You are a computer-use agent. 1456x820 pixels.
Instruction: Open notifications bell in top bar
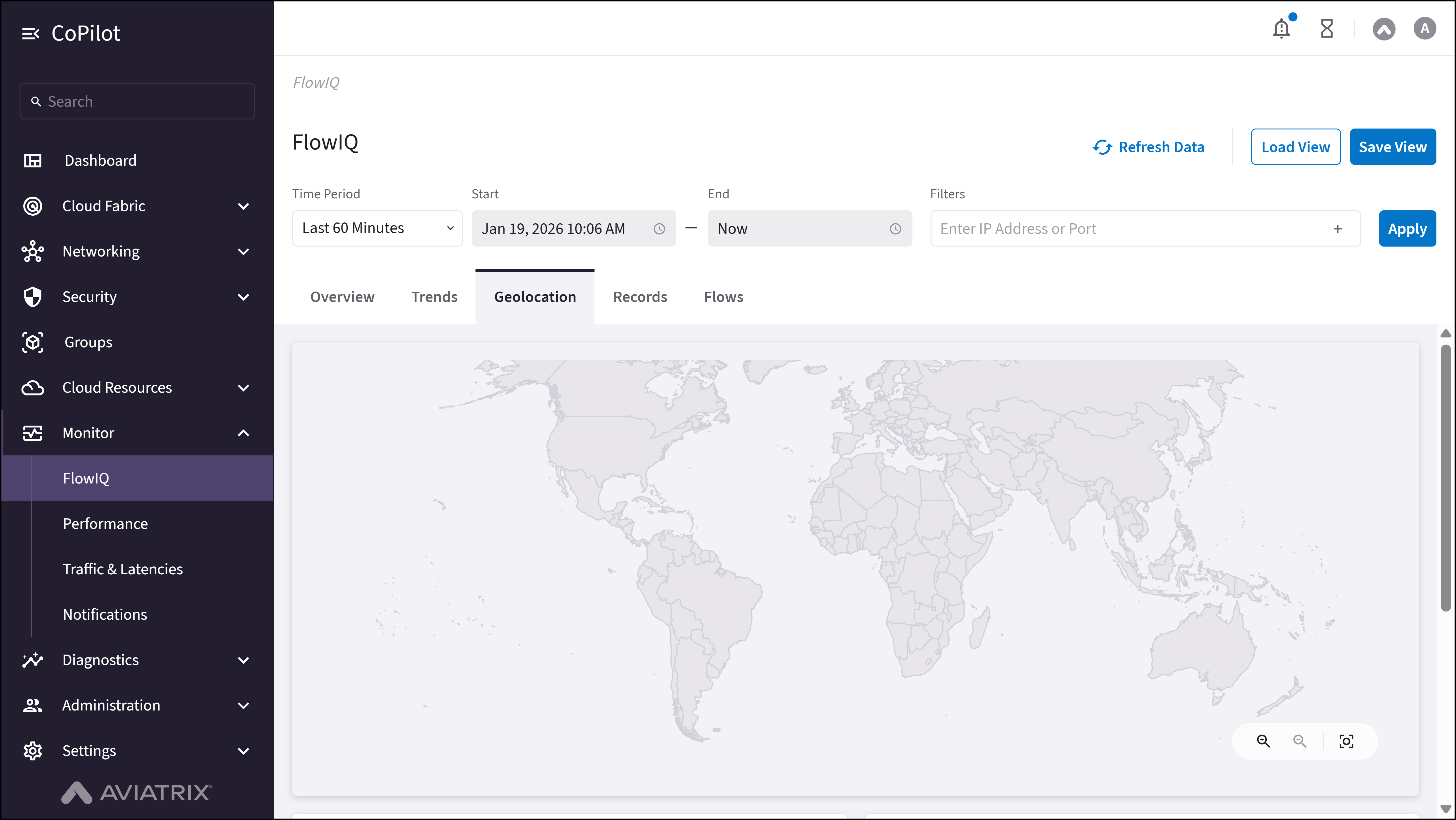[1281, 28]
